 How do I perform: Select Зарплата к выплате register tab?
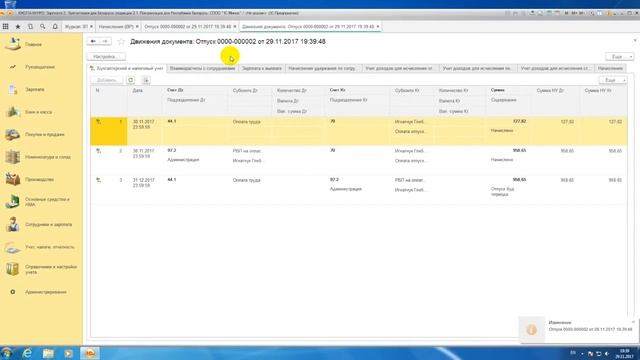tap(262, 68)
